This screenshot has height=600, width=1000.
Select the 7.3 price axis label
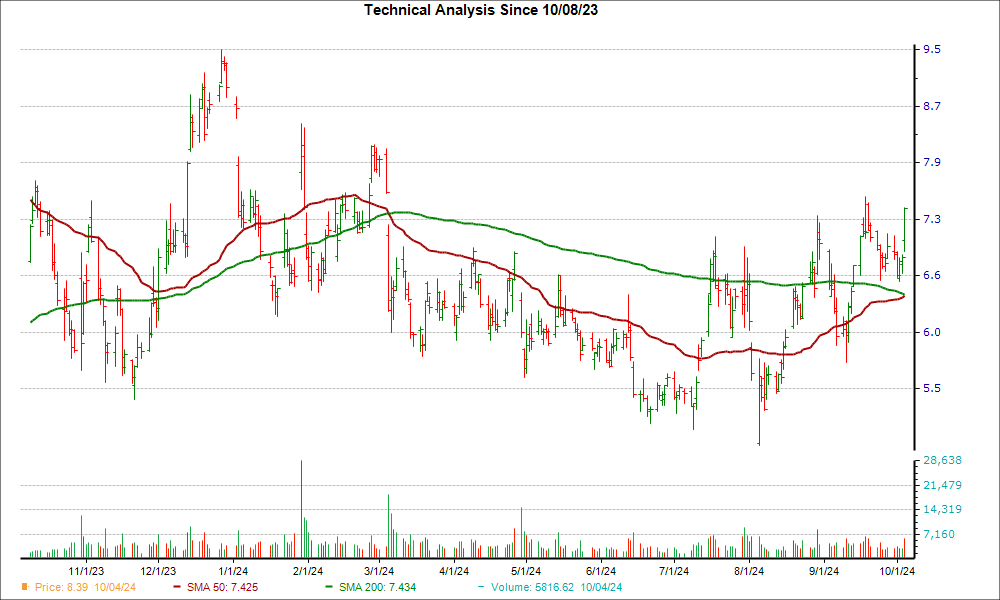point(931,219)
